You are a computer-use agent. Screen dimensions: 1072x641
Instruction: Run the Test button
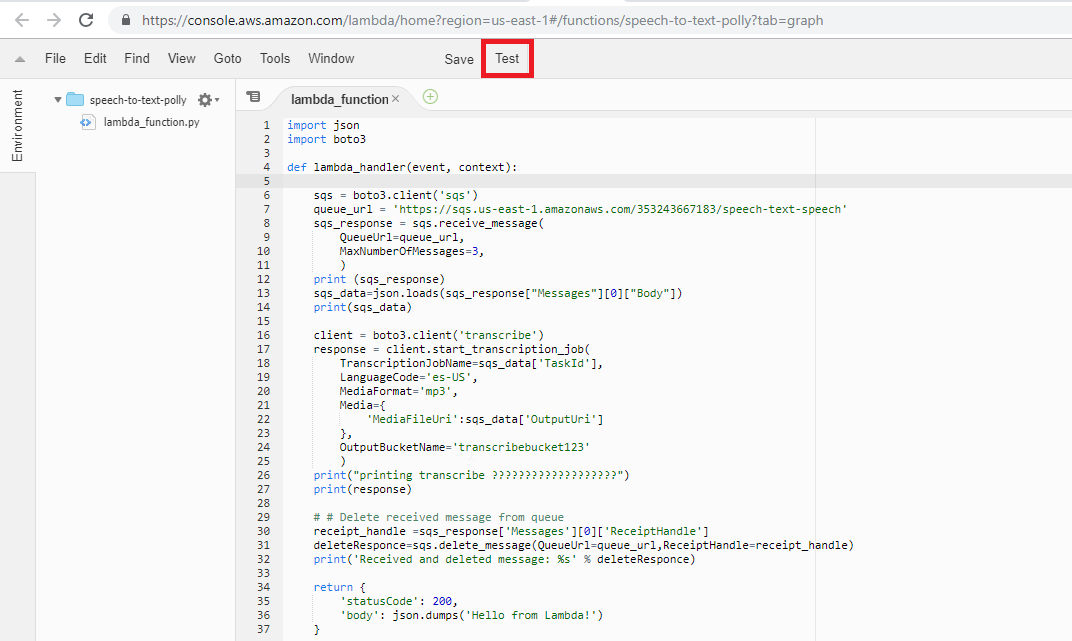point(507,59)
